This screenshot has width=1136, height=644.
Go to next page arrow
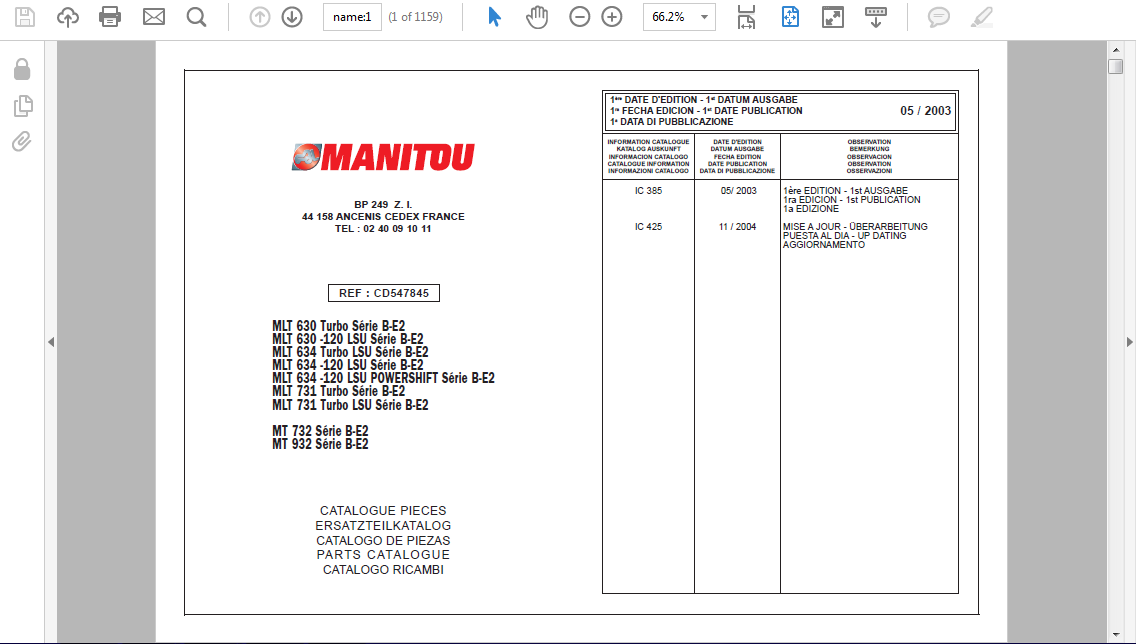click(292, 17)
